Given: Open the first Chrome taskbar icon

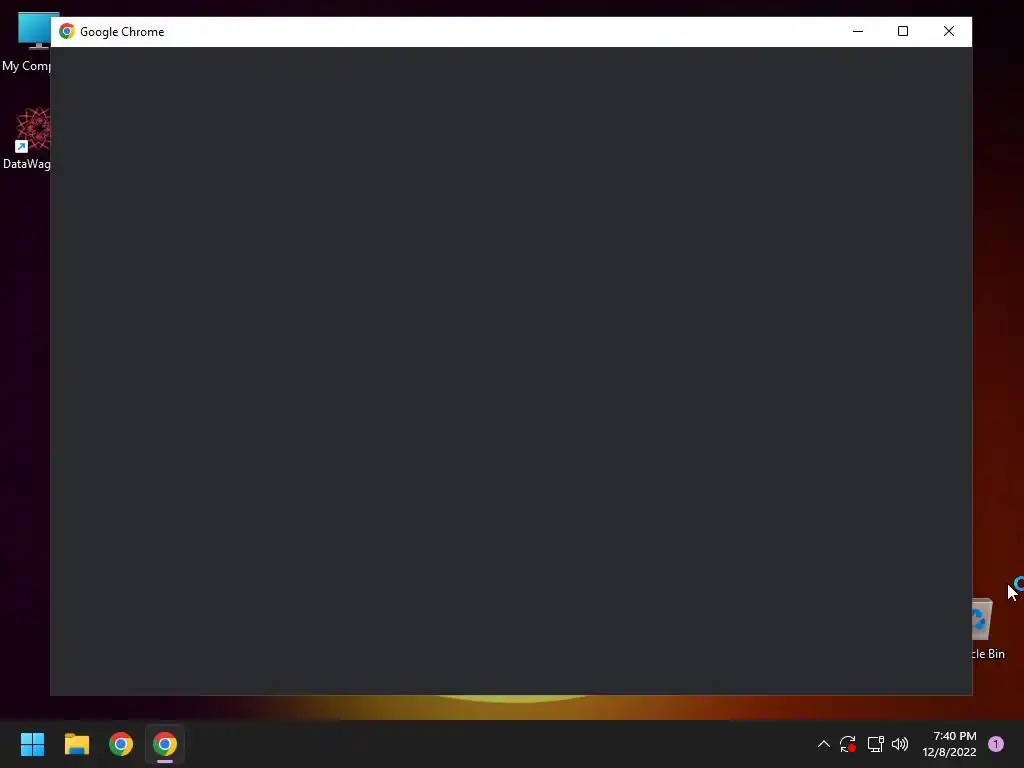Looking at the screenshot, I should [x=121, y=744].
